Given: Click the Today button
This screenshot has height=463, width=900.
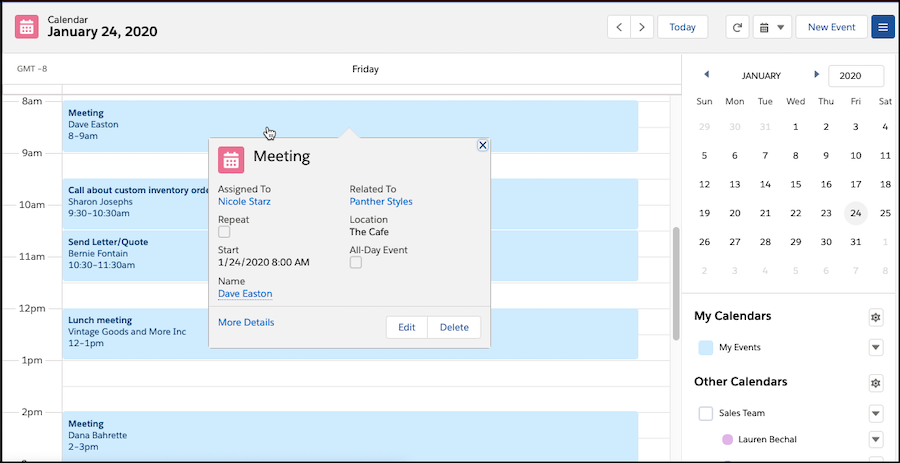Looking at the screenshot, I should [x=682, y=27].
